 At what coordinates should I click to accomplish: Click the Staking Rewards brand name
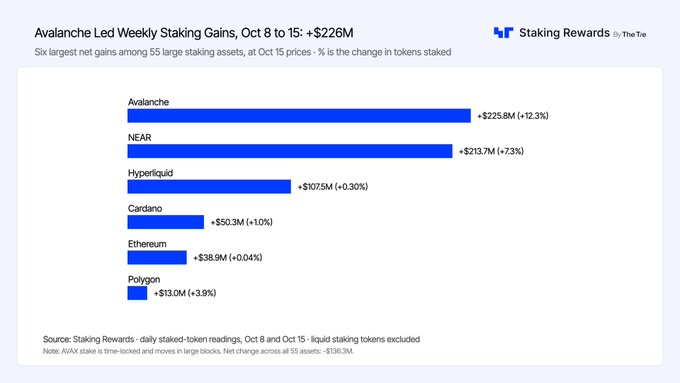tap(564, 33)
